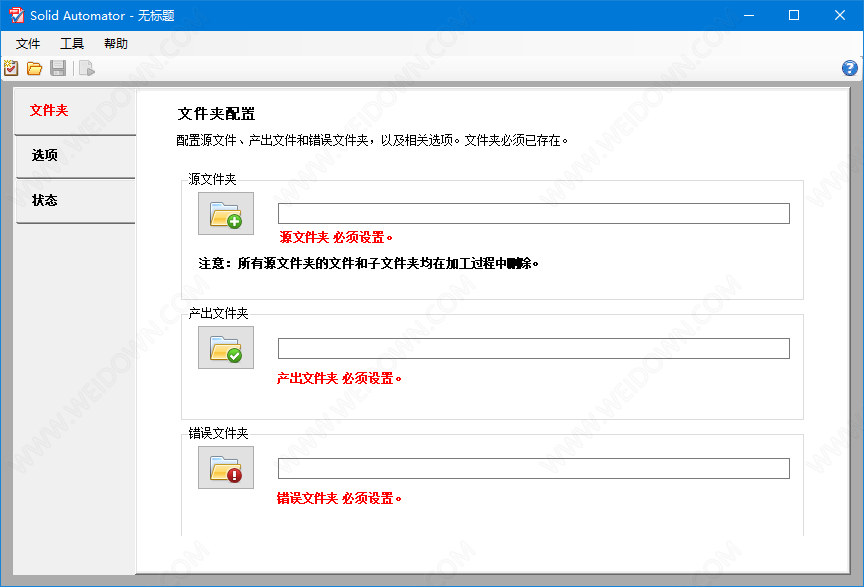This screenshot has width=864, height=587.
Task: Click the run document toolbar icon
Action: (87, 68)
